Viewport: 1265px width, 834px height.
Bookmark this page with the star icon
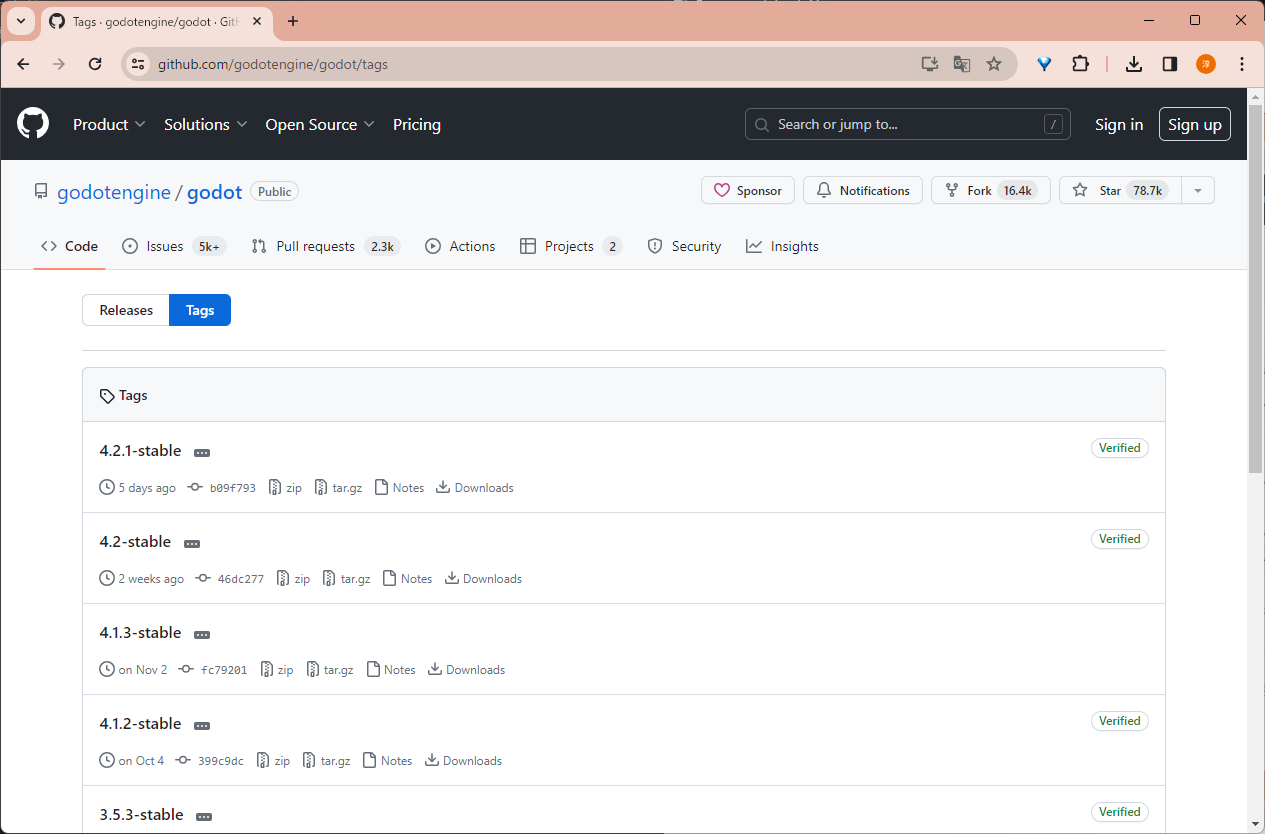pyautogui.click(x=993, y=64)
